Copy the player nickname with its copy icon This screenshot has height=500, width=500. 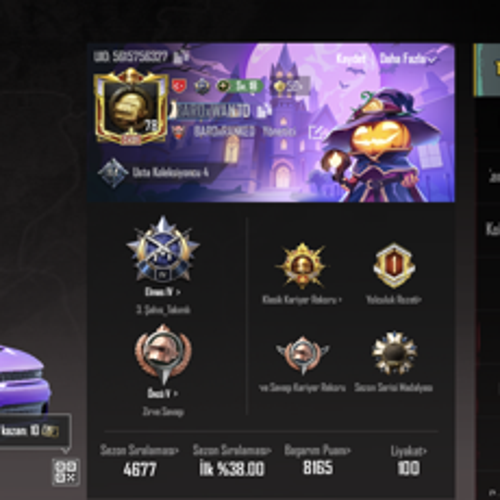(x=264, y=111)
